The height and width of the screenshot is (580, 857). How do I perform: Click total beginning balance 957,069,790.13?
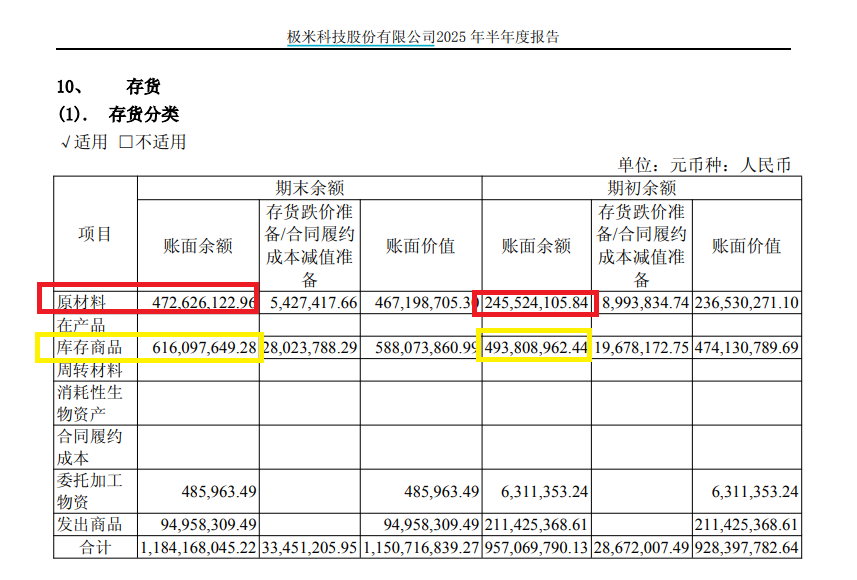point(536,548)
